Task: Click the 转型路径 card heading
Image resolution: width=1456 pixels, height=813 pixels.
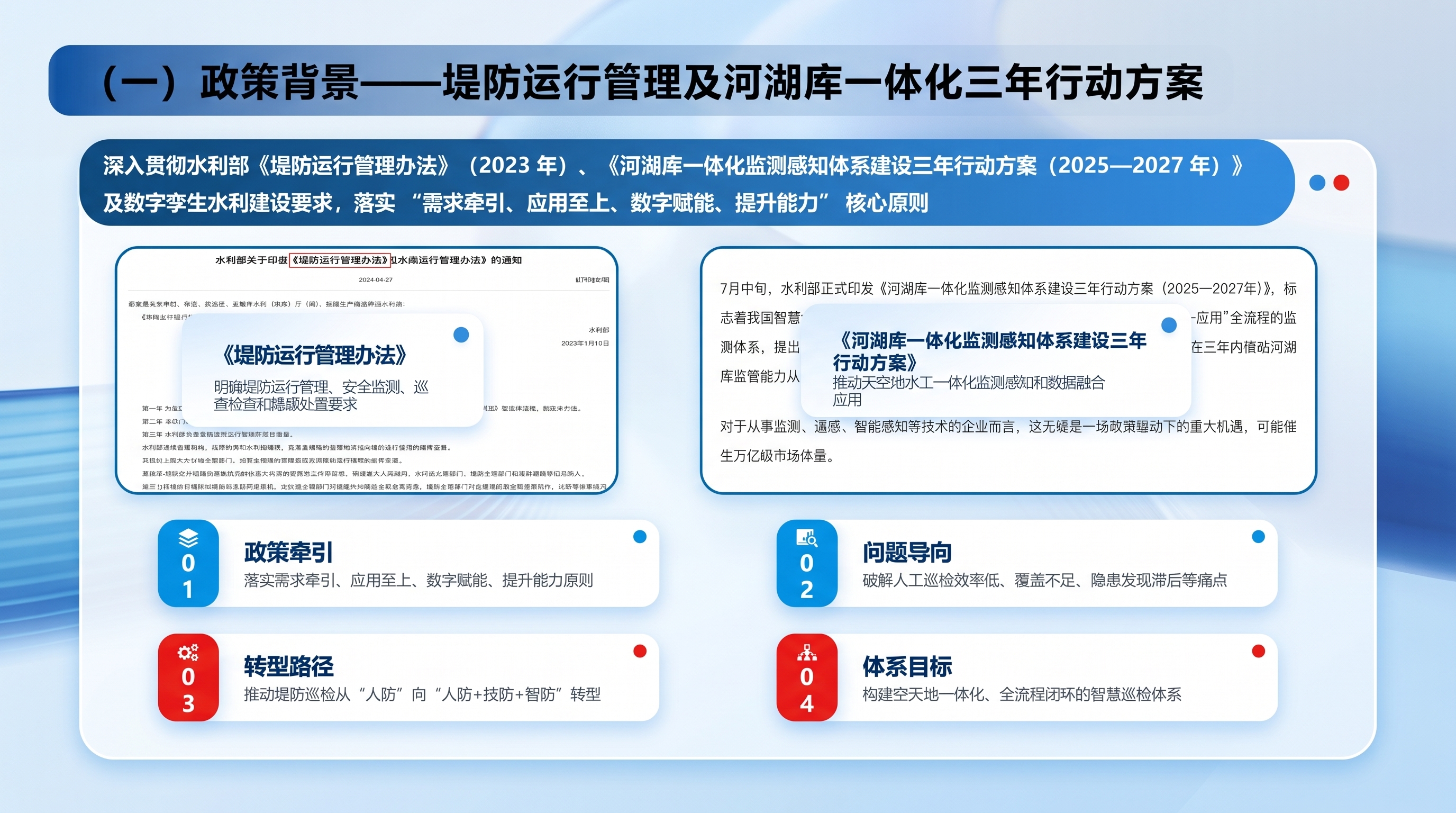Action: click(x=288, y=666)
